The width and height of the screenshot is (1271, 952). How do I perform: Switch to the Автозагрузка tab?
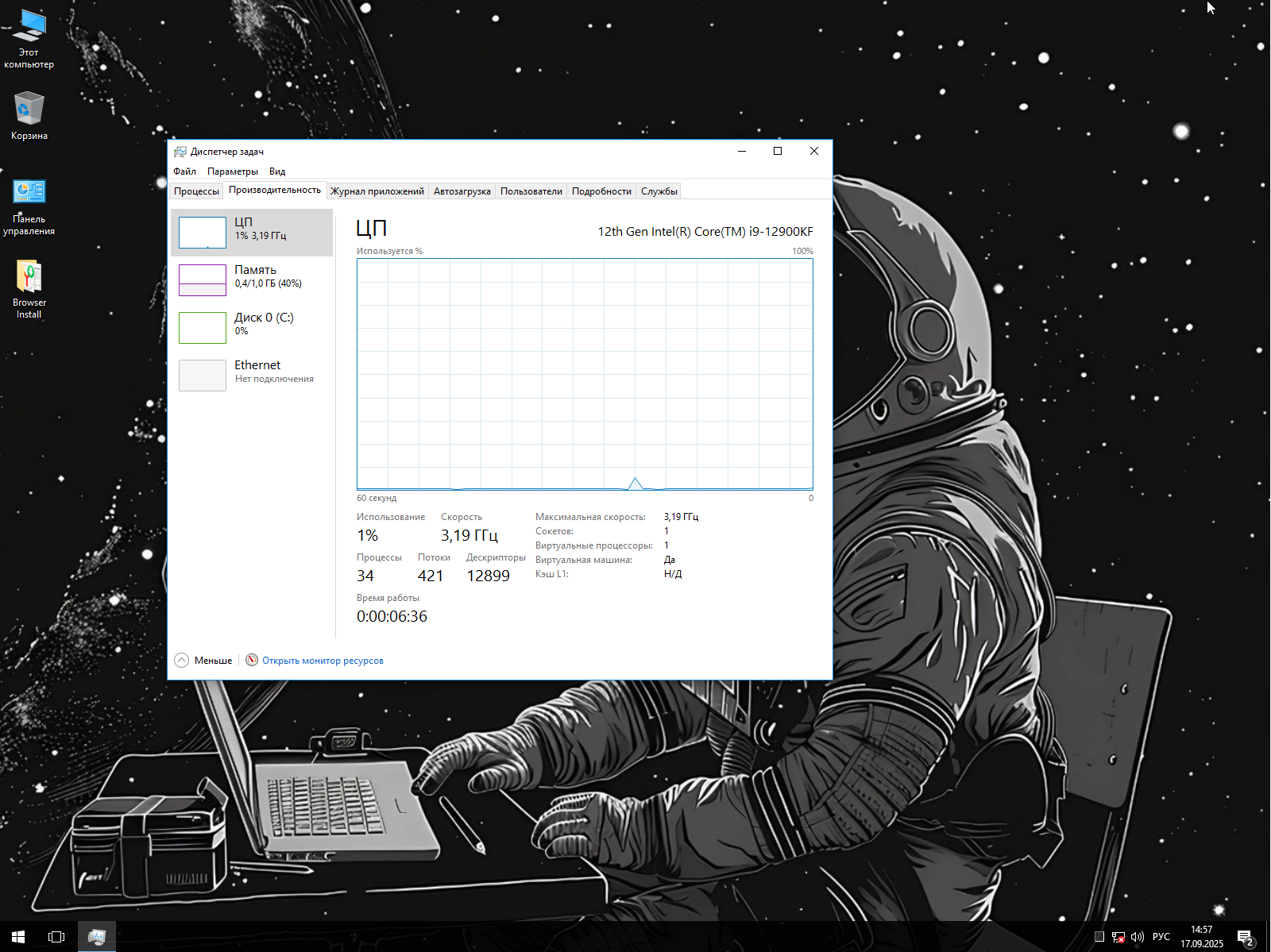[x=462, y=191]
